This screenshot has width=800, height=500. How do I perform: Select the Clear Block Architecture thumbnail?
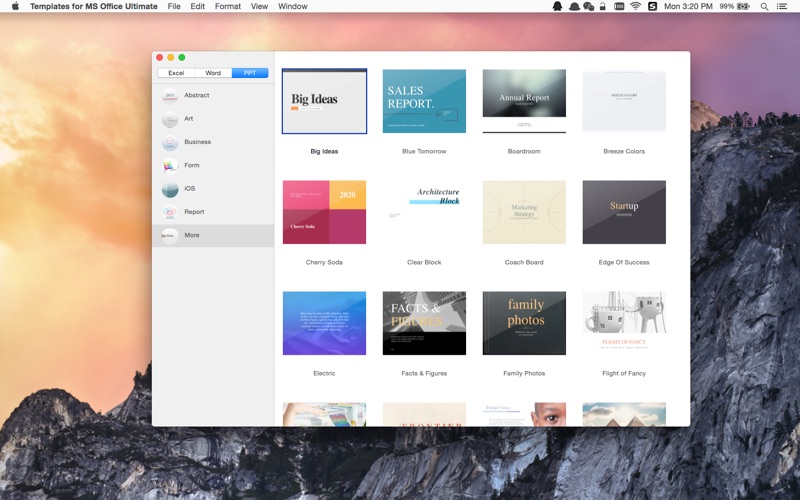424,212
